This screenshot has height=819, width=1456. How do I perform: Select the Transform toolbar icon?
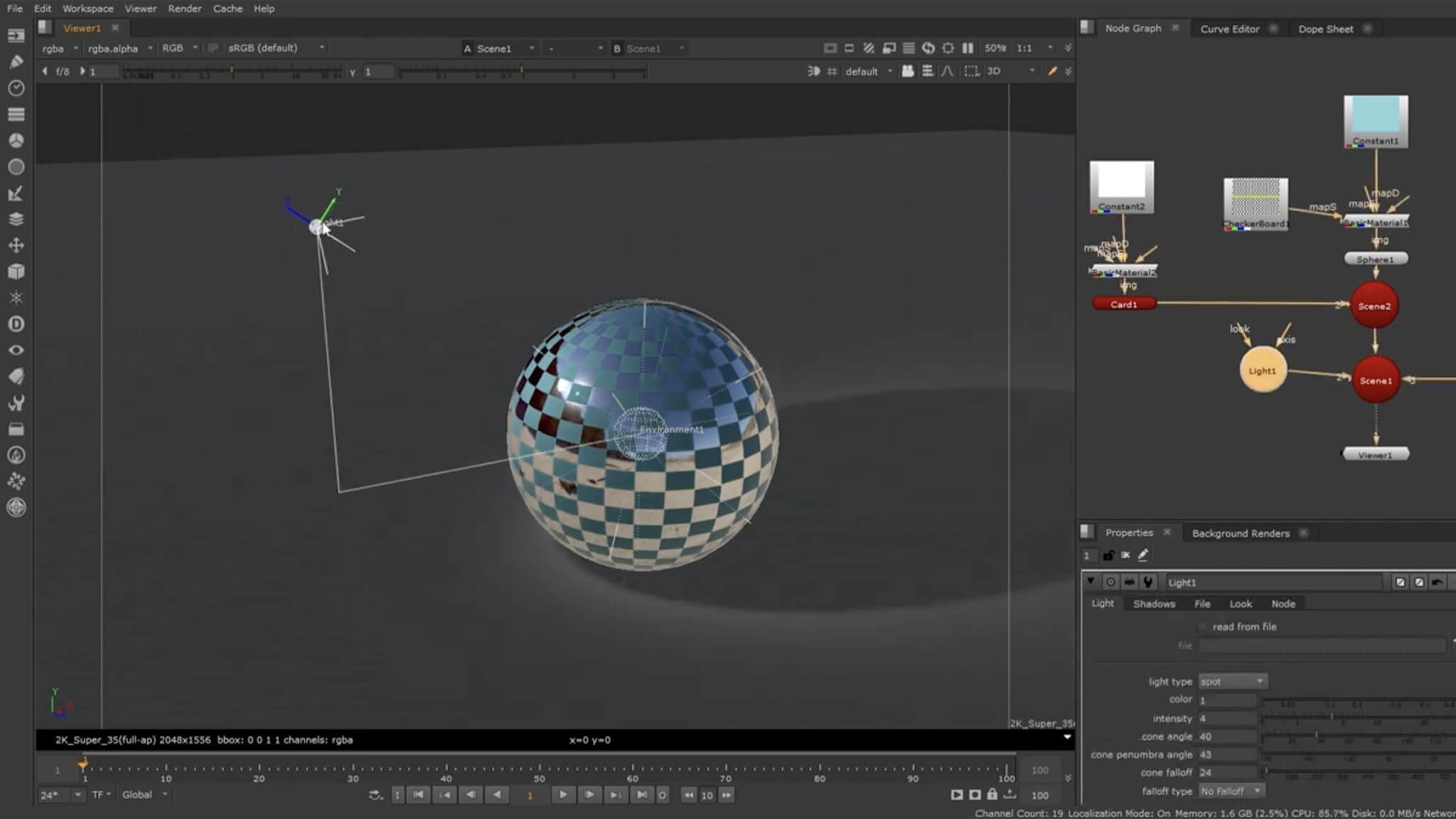[x=16, y=245]
